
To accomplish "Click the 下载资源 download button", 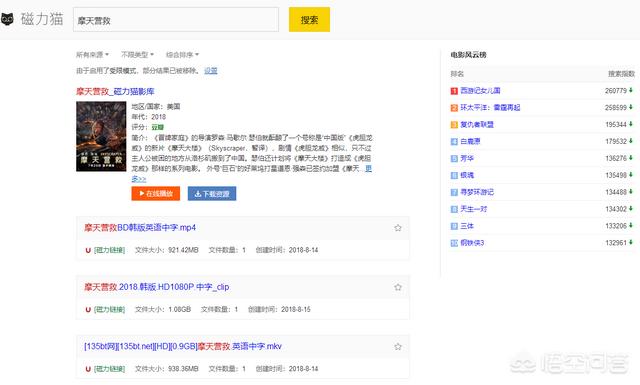I will (x=212, y=194).
